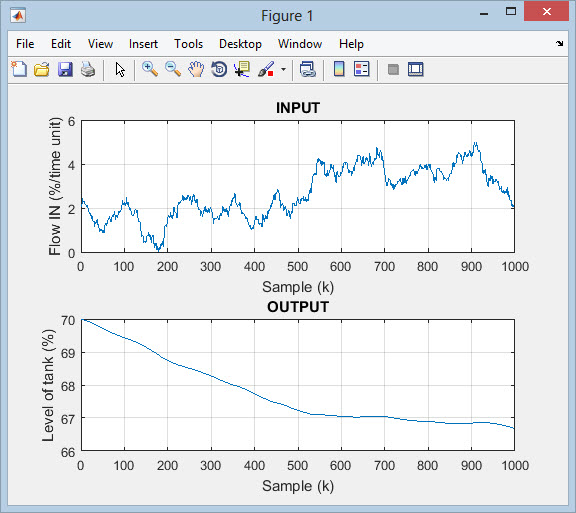This screenshot has height=513, width=576.
Task: Click the New Figure icon
Action: (19, 69)
